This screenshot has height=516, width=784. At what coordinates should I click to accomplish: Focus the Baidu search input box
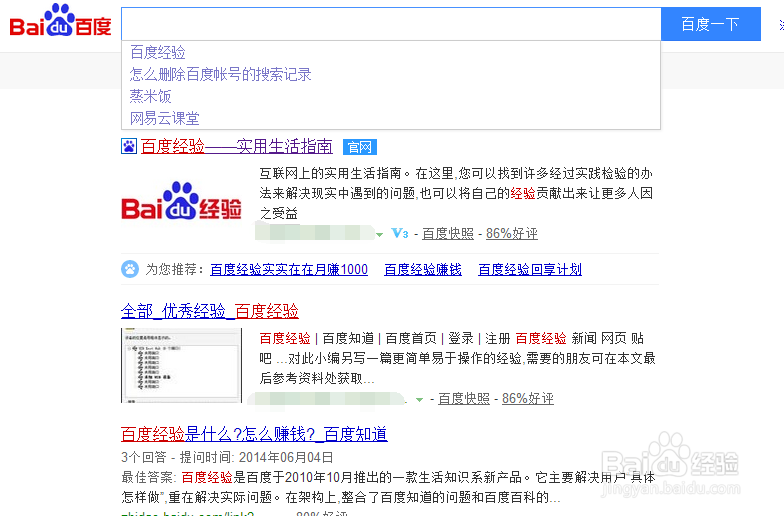(391, 24)
